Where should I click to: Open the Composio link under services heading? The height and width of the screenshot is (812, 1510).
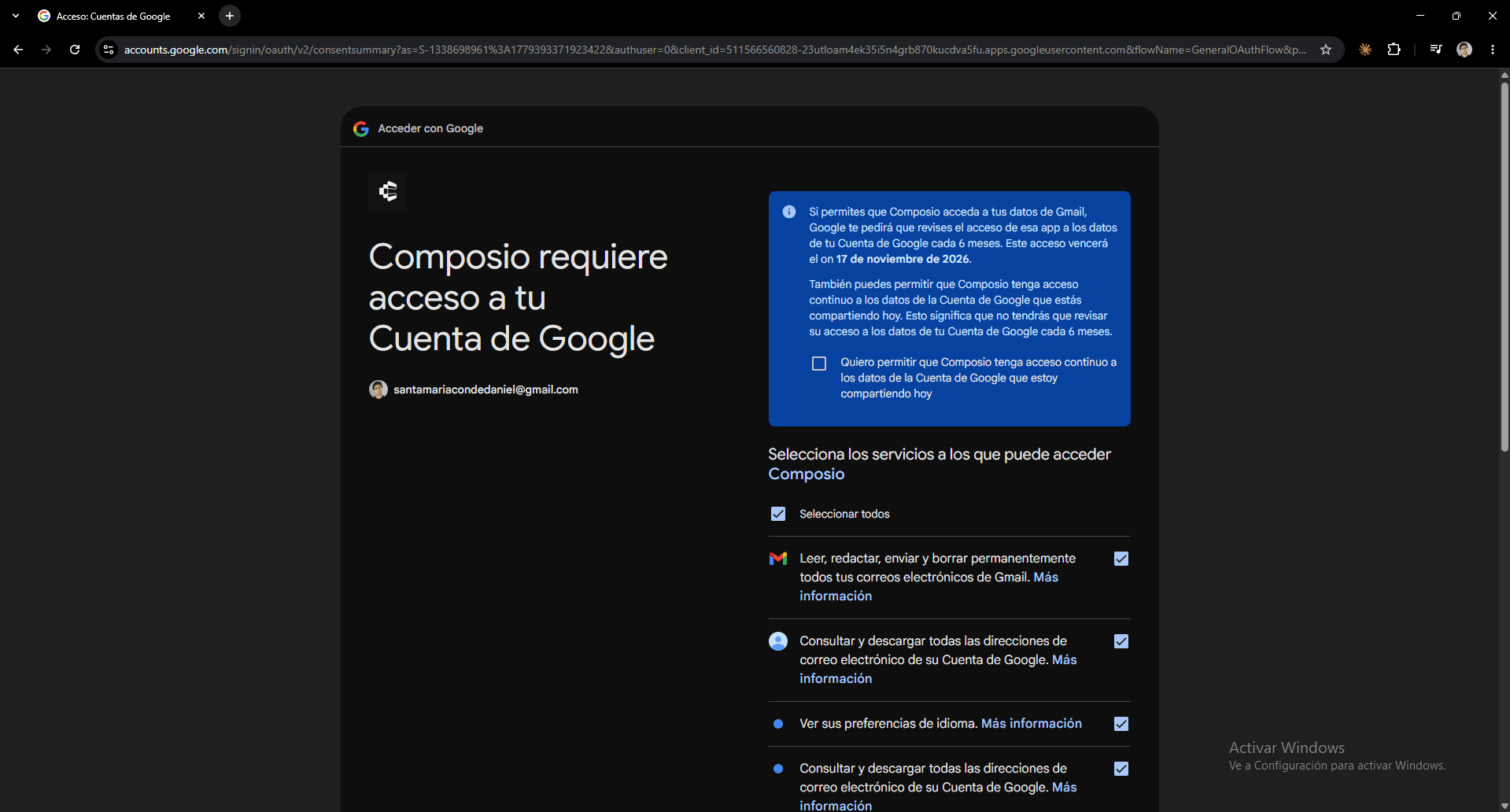click(807, 474)
